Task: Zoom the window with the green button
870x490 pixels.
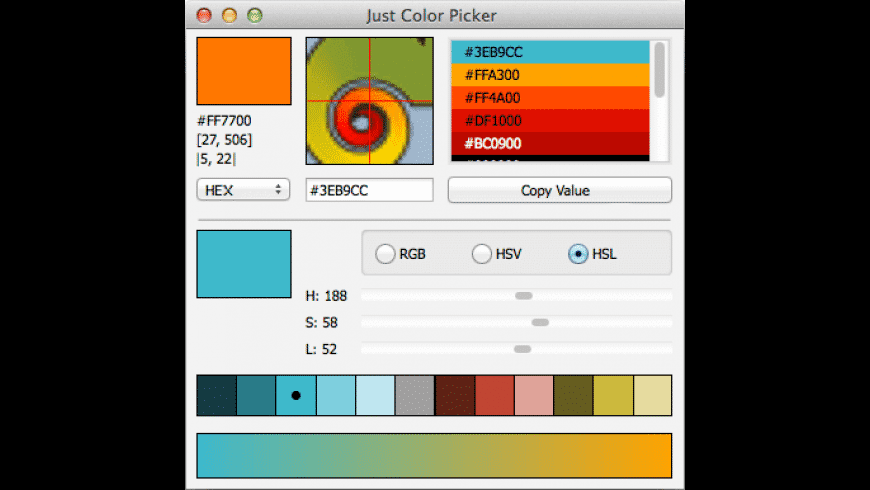Action: [x=255, y=16]
